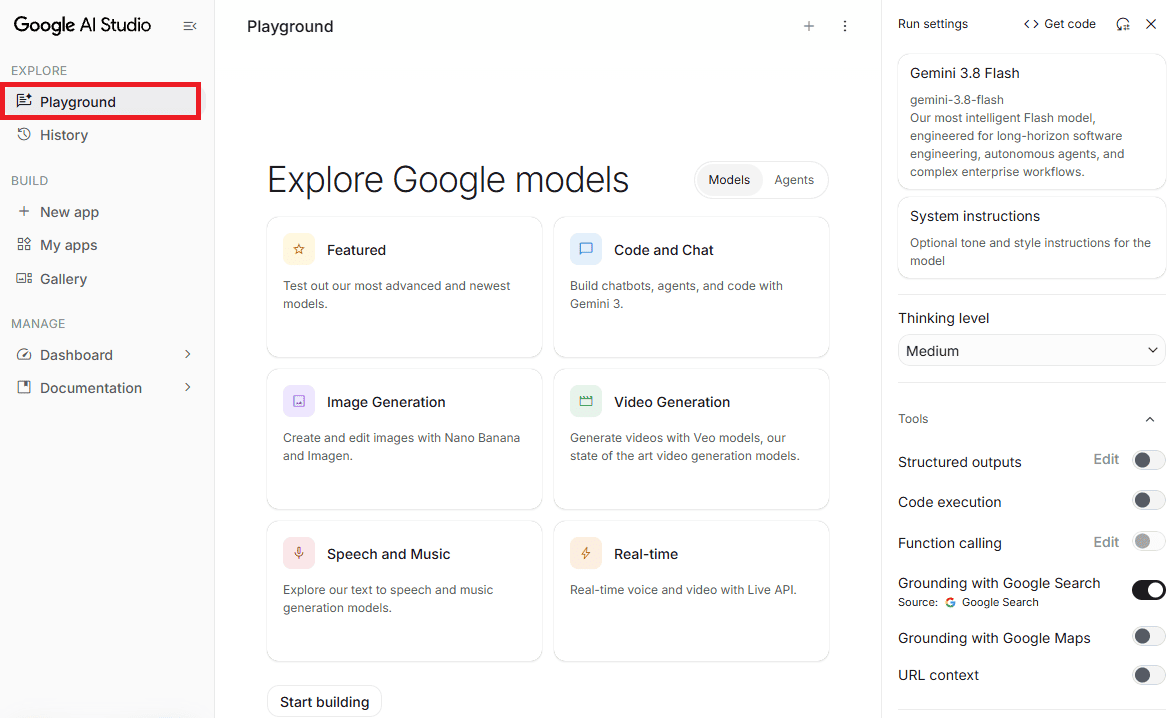Click the Image Generation picture icon

coord(298,401)
